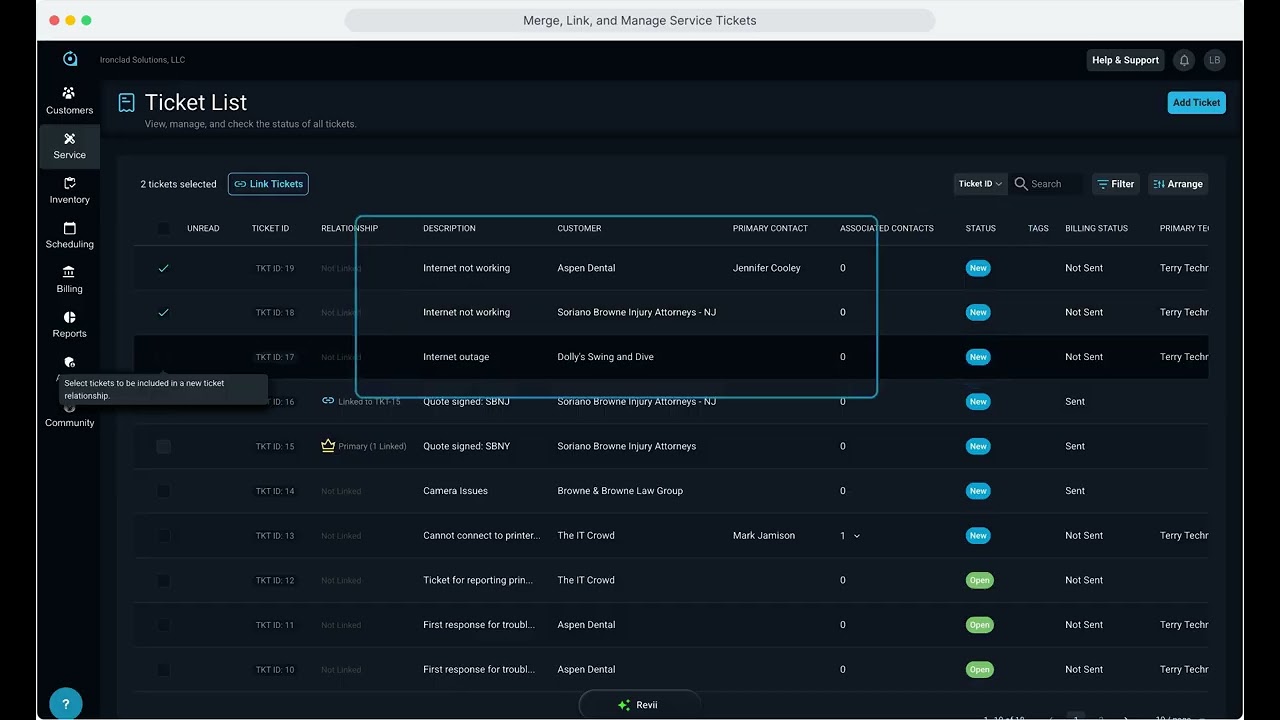The width and height of the screenshot is (1280, 720).
Task: Open the Scheduling calendar in sidebar
Action: (x=69, y=235)
